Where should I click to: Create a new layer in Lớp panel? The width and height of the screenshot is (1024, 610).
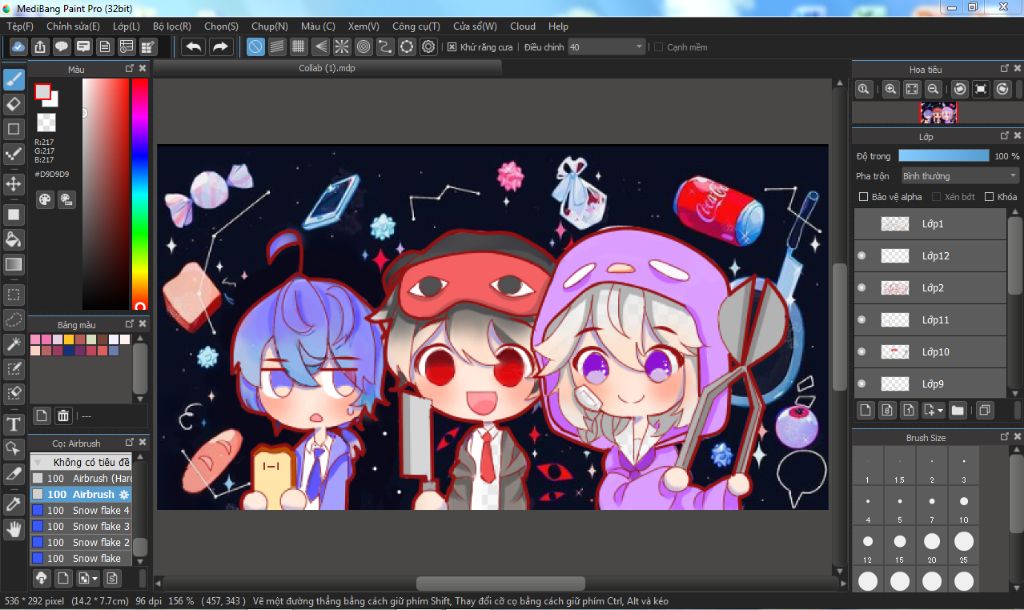point(865,410)
